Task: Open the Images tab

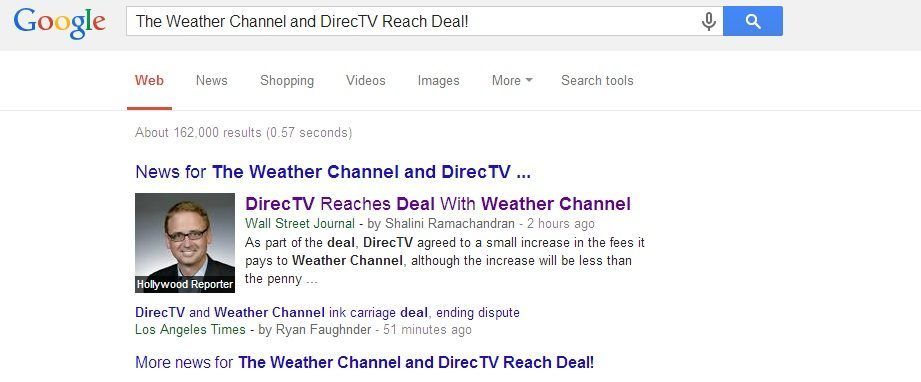Action: [x=438, y=81]
